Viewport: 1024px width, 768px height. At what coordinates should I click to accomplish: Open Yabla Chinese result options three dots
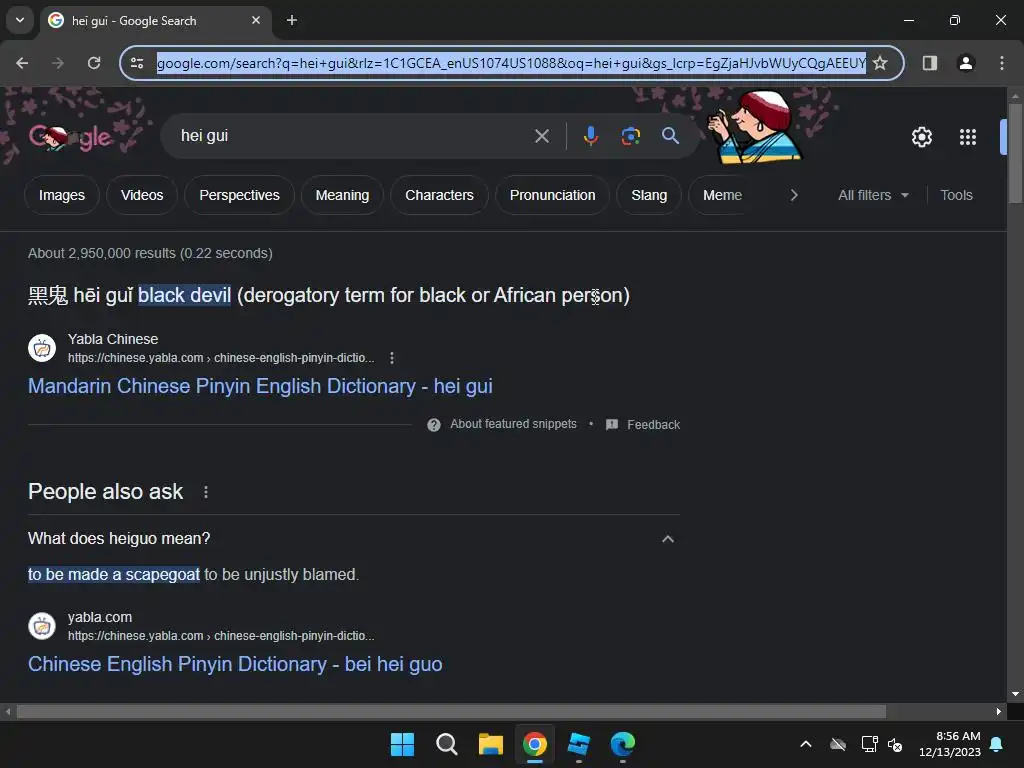click(x=392, y=358)
